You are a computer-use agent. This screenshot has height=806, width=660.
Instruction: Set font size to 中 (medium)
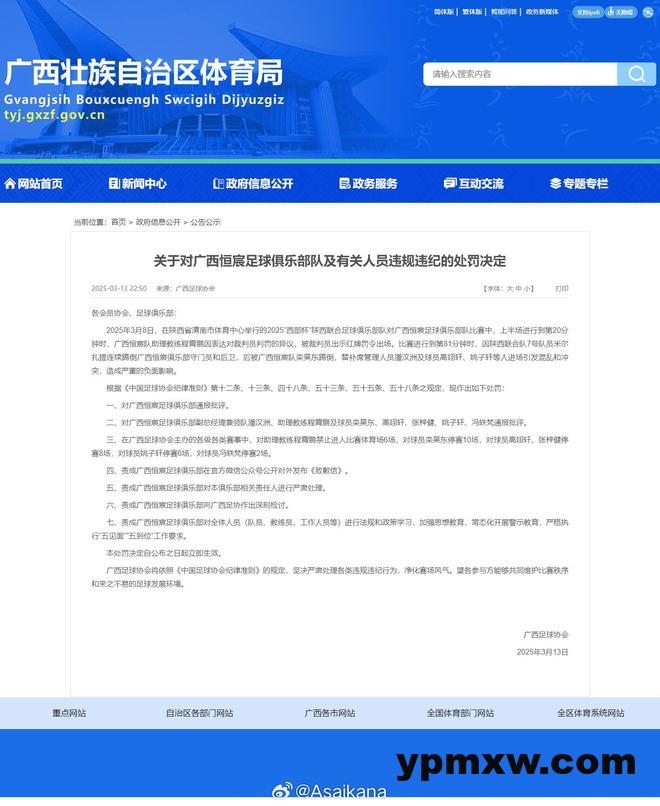pyautogui.click(x=519, y=288)
